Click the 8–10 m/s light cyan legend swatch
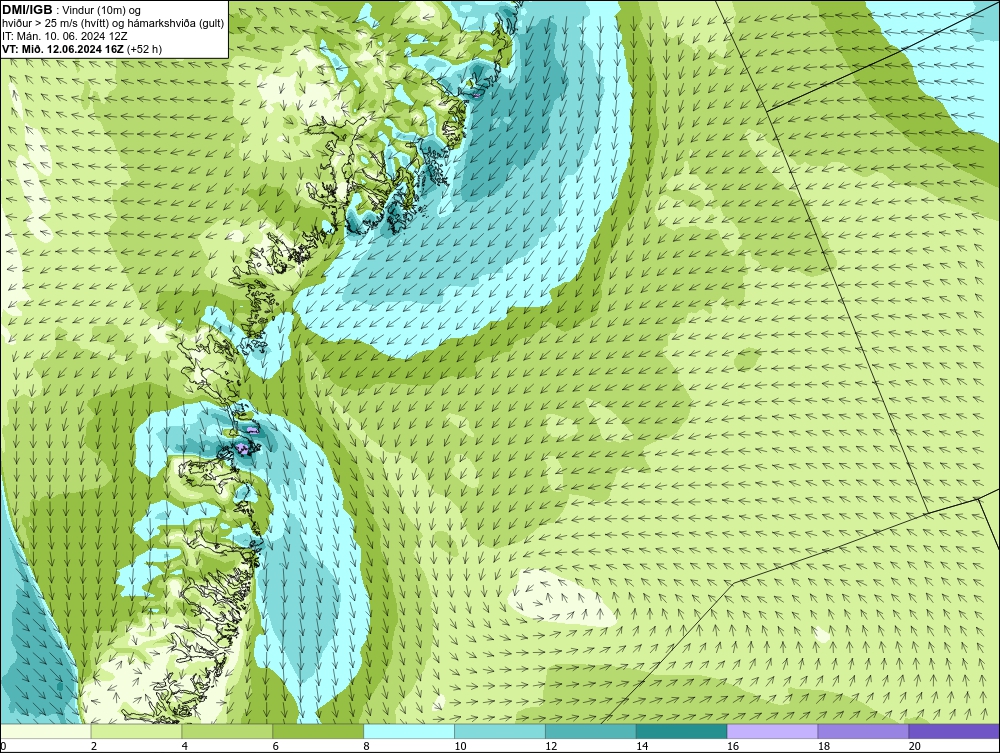1000x753 pixels. [409, 731]
